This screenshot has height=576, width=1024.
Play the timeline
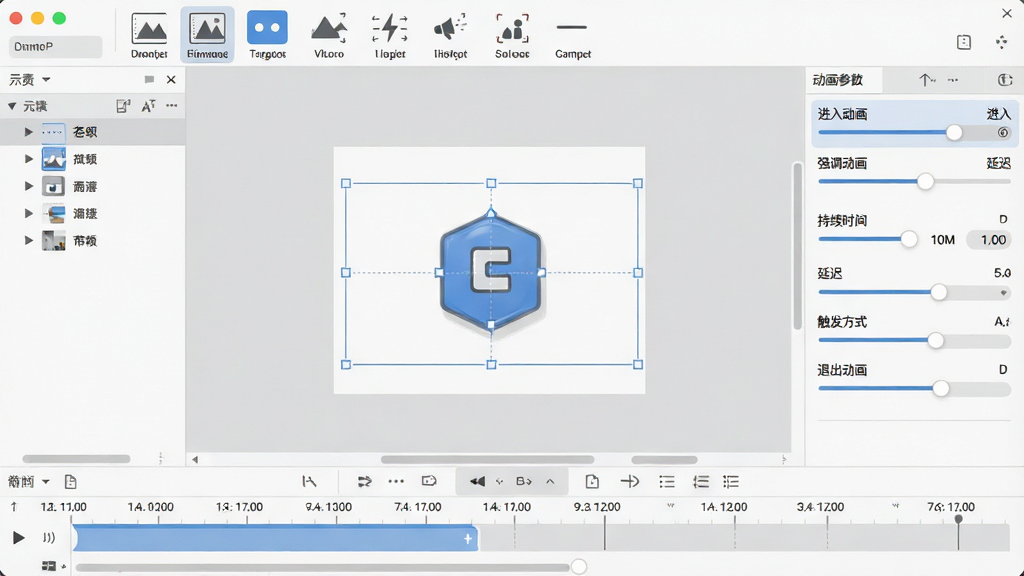(x=18, y=537)
